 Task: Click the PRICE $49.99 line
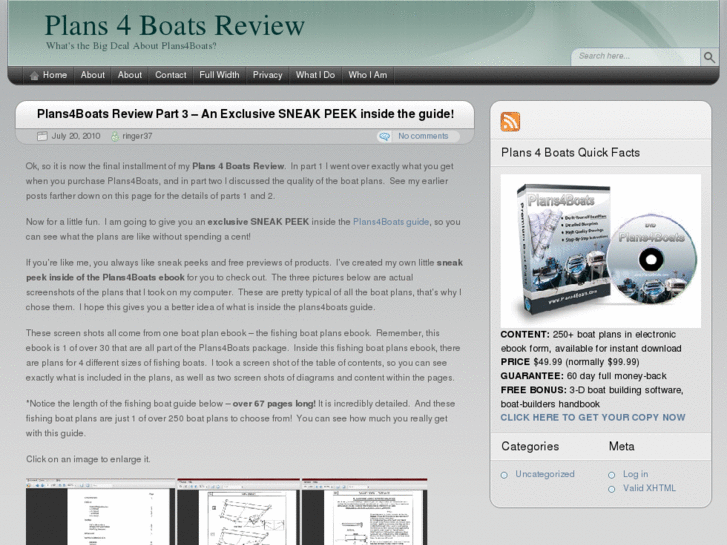[570, 362]
